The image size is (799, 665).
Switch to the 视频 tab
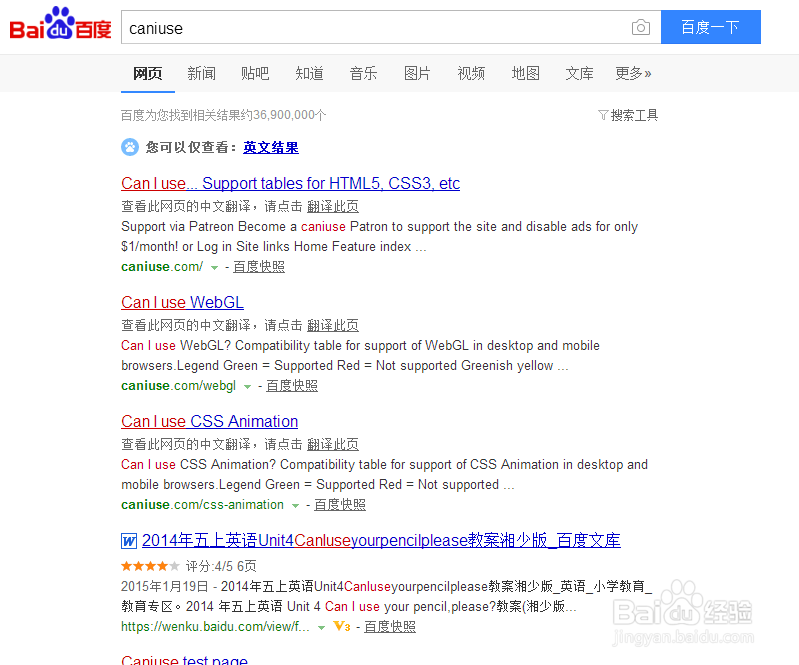tap(471, 73)
